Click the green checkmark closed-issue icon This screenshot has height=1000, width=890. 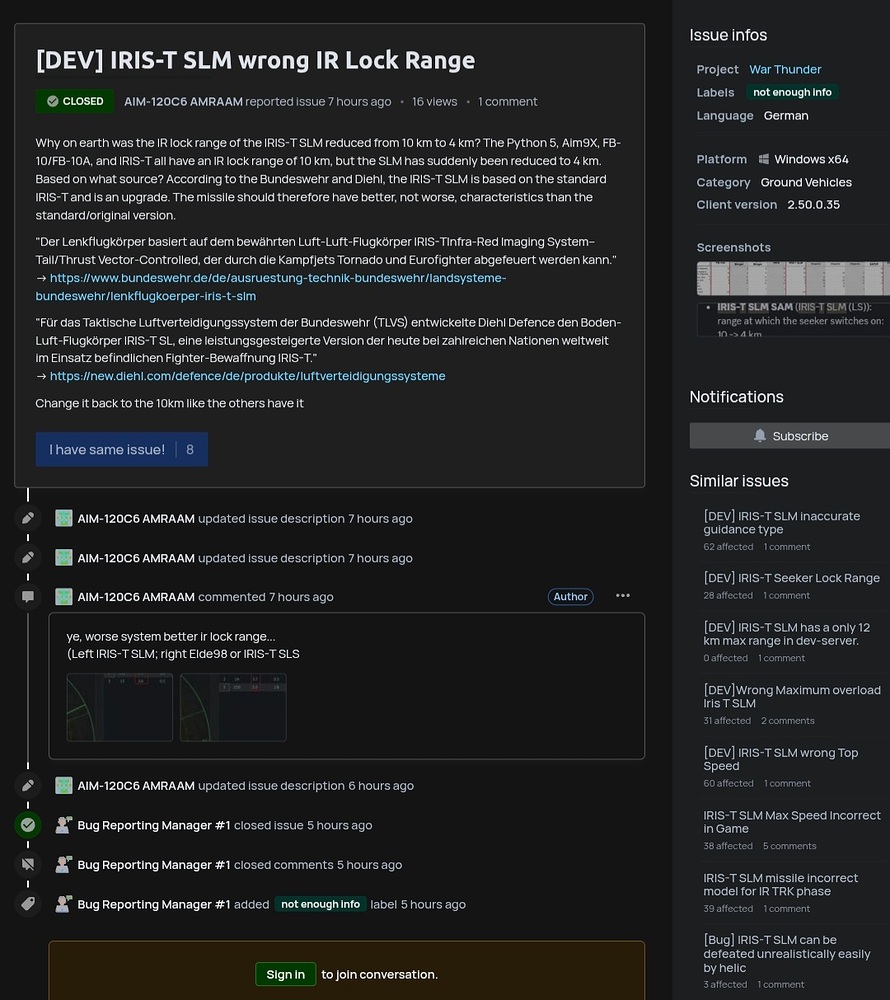pos(28,825)
